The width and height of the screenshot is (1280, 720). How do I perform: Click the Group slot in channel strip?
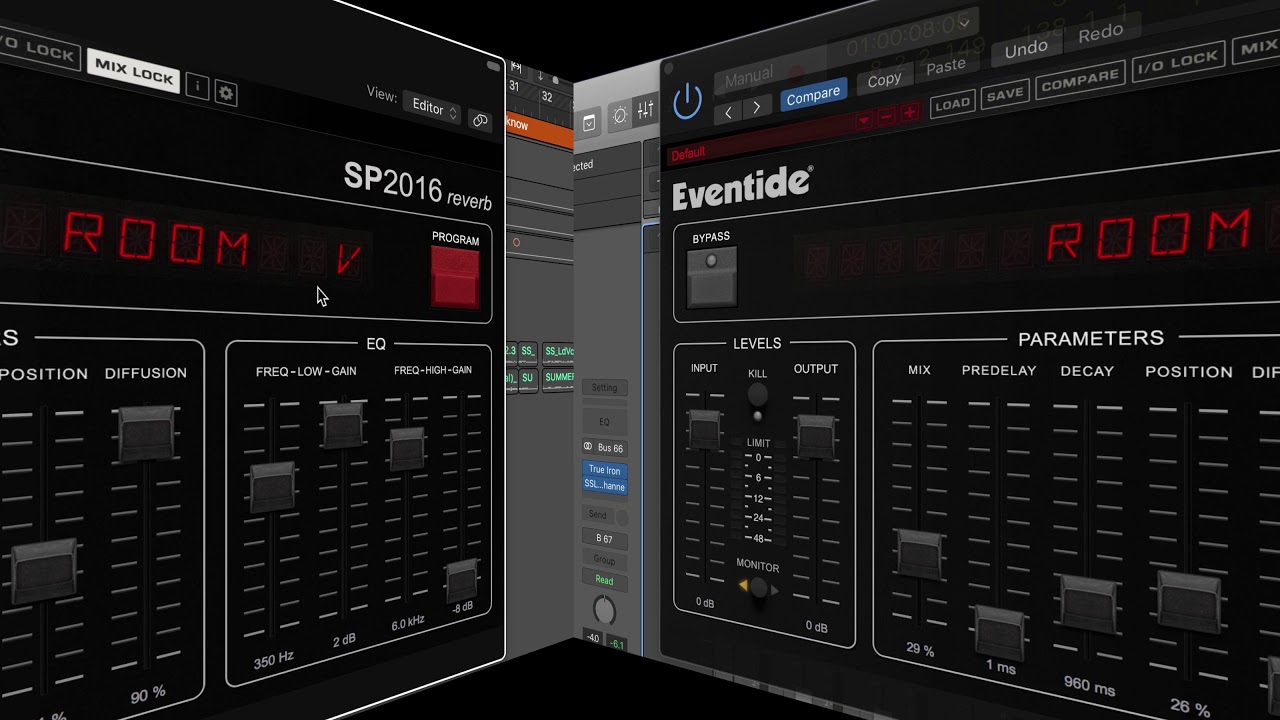[x=604, y=560]
